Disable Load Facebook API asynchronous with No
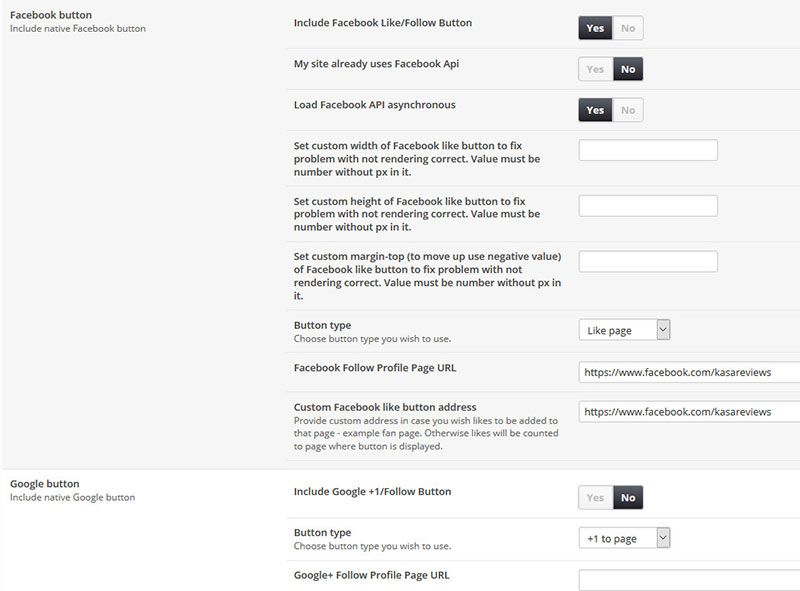The width and height of the screenshot is (800, 591). click(x=628, y=110)
